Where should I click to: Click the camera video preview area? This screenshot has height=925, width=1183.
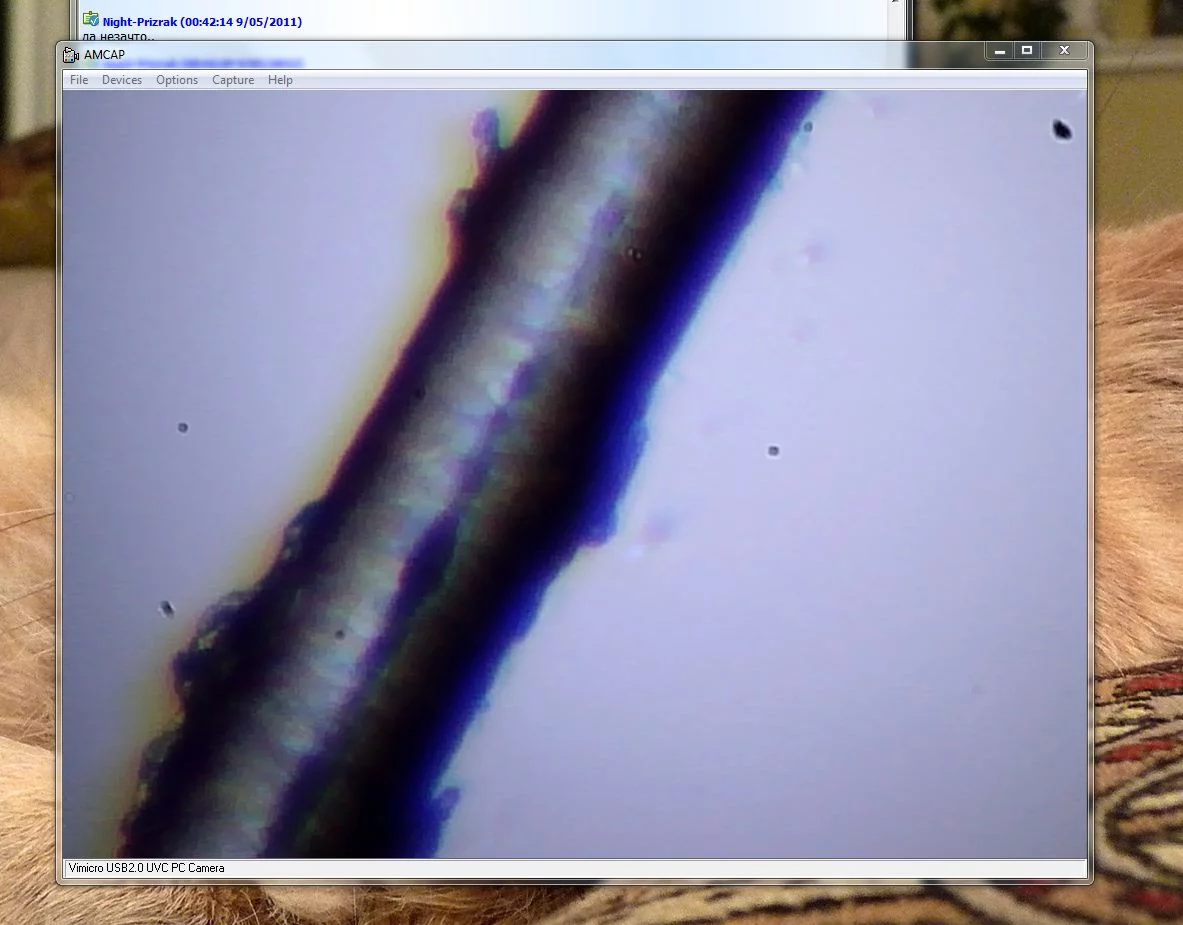[575, 474]
